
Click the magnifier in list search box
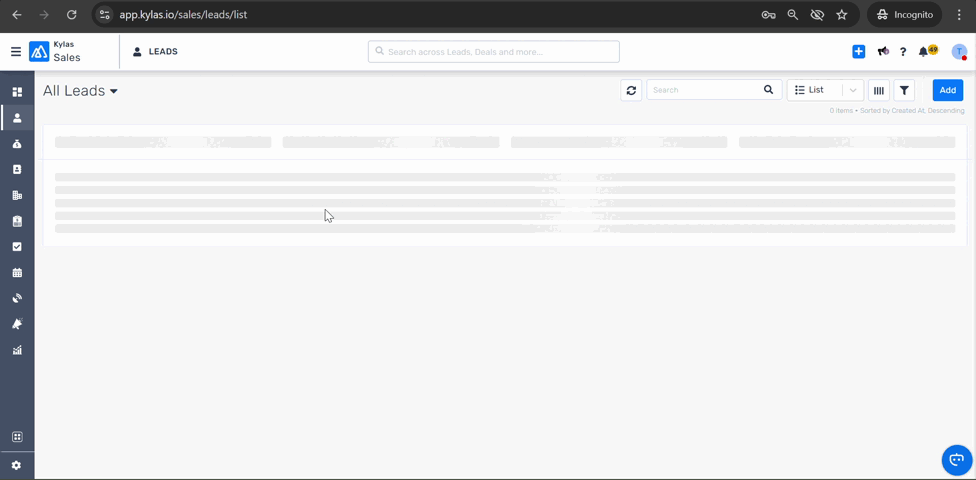point(769,90)
